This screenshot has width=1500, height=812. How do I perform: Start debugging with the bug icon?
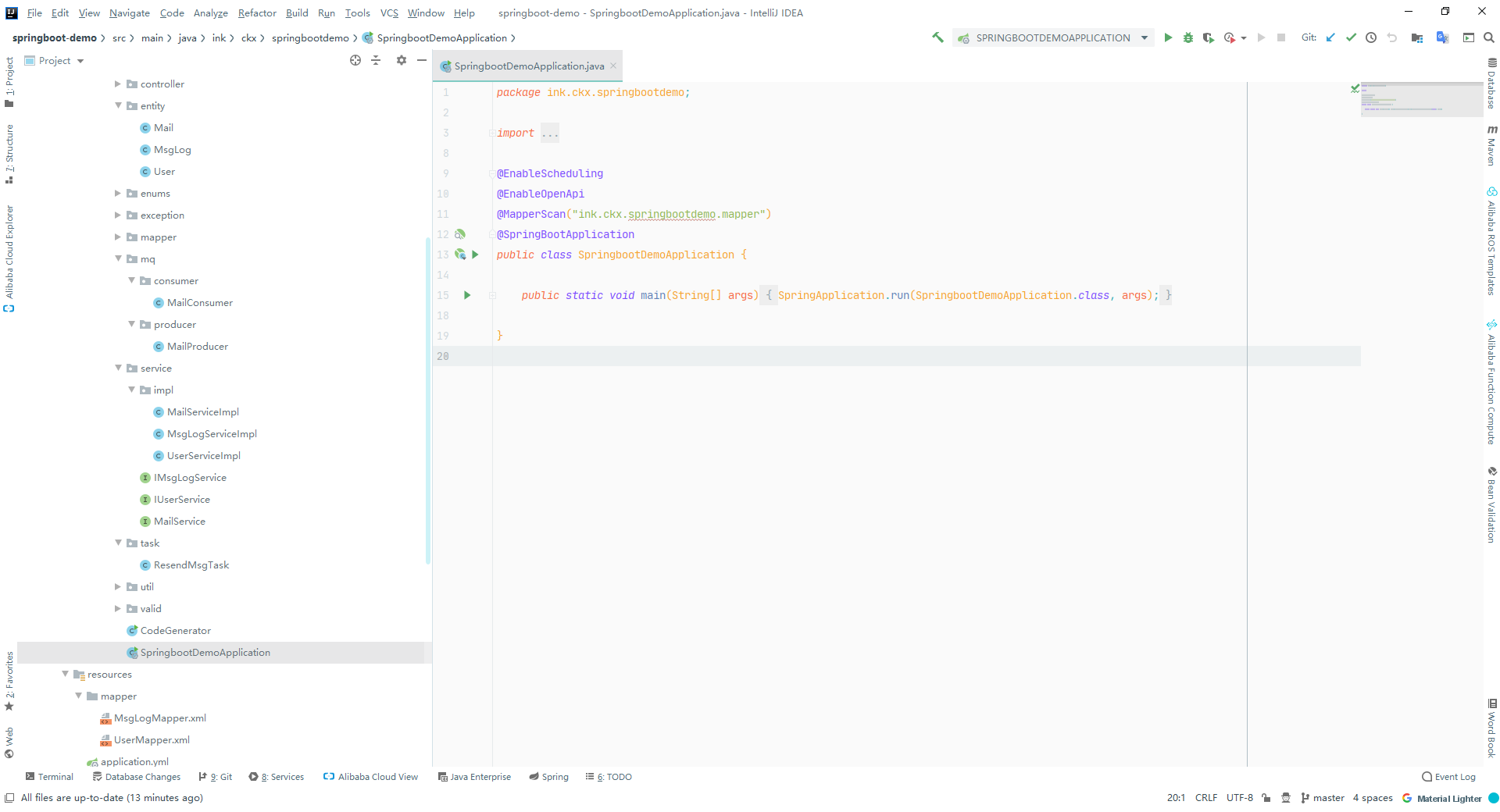tap(1188, 37)
